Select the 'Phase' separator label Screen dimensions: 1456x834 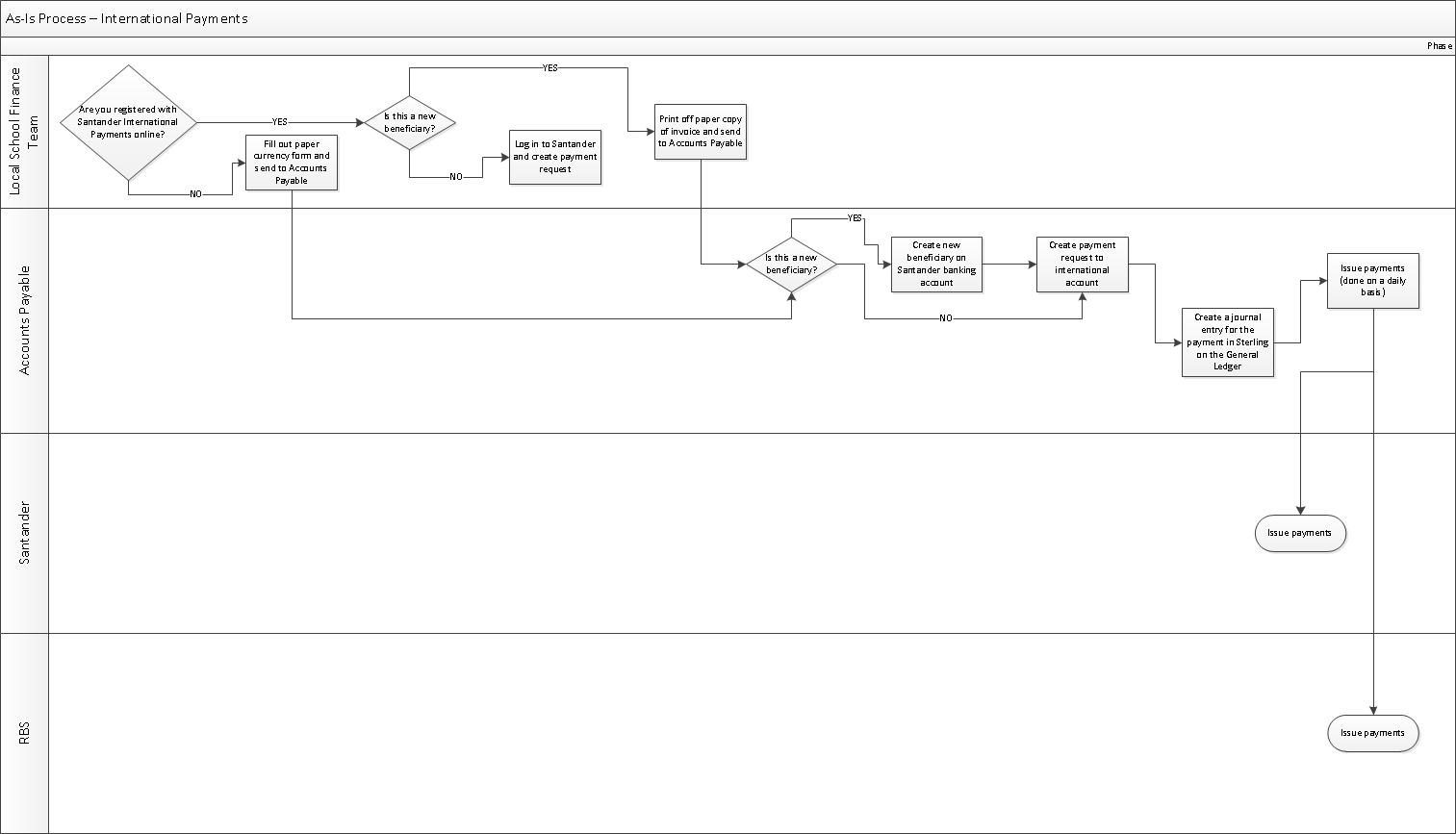tap(1439, 46)
